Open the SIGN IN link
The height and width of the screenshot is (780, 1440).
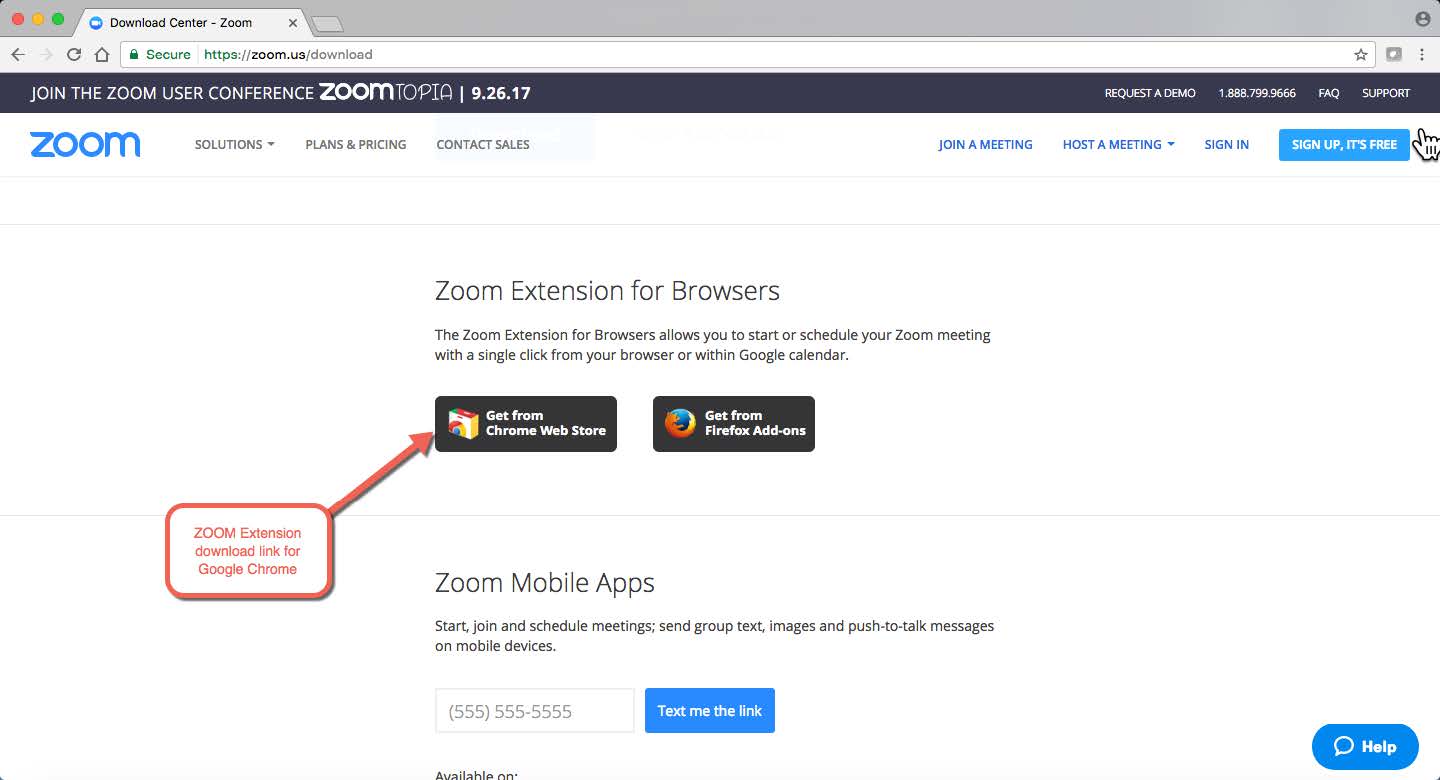(1226, 144)
